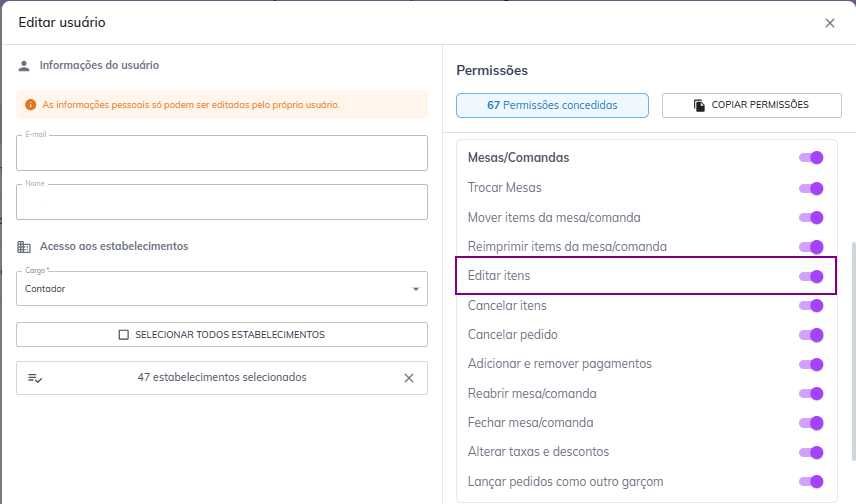The width and height of the screenshot is (856, 504).
Task: Turn off Cancelar pedido permission
Action: click(811, 335)
